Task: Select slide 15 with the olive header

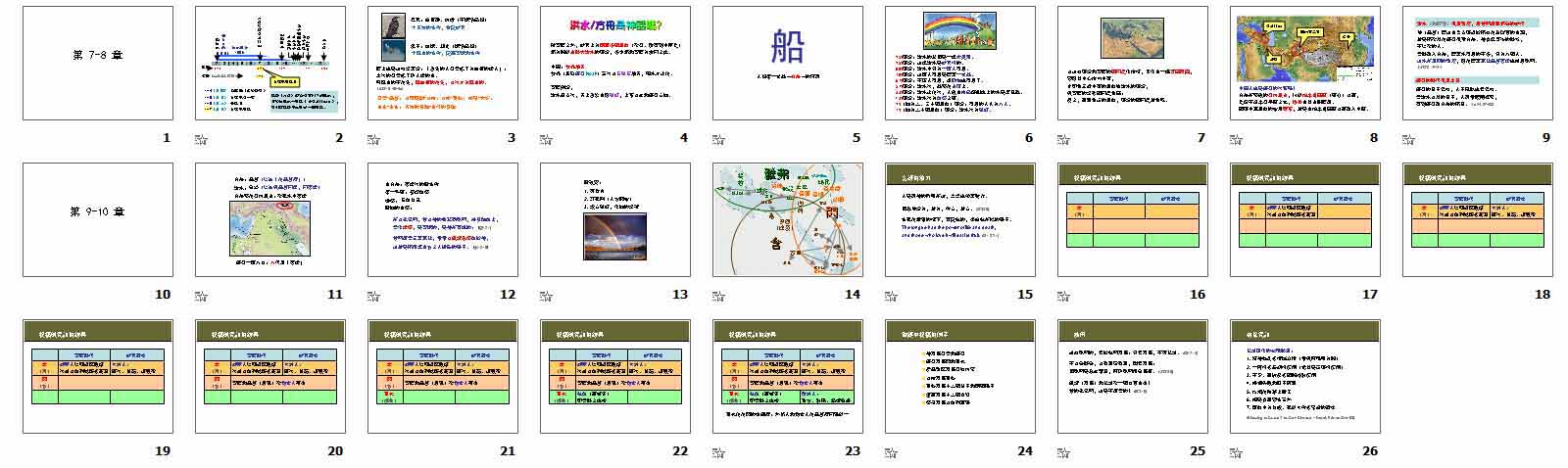Action: (x=960, y=219)
